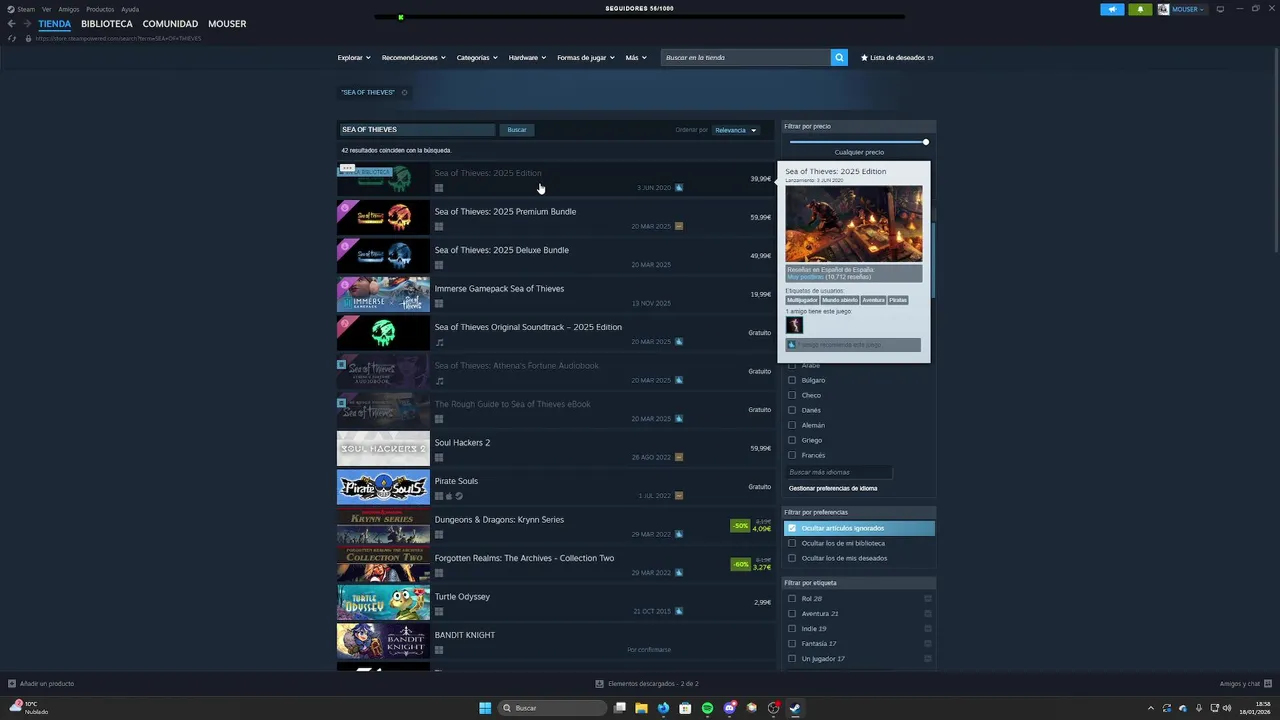
Task: Go back with the navigation arrow
Action: click(x=11, y=24)
